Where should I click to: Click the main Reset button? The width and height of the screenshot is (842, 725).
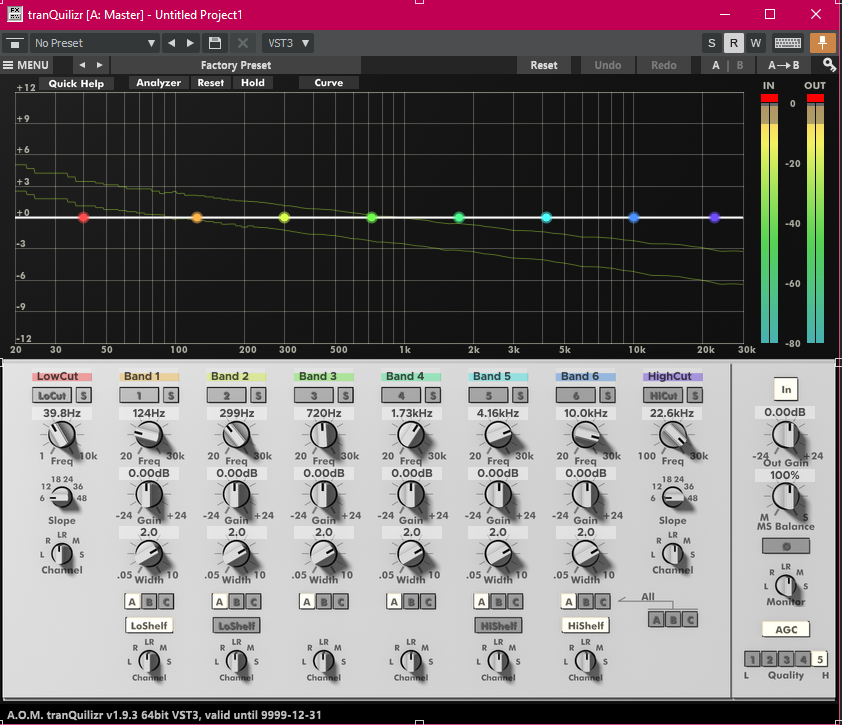click(544, 65)
